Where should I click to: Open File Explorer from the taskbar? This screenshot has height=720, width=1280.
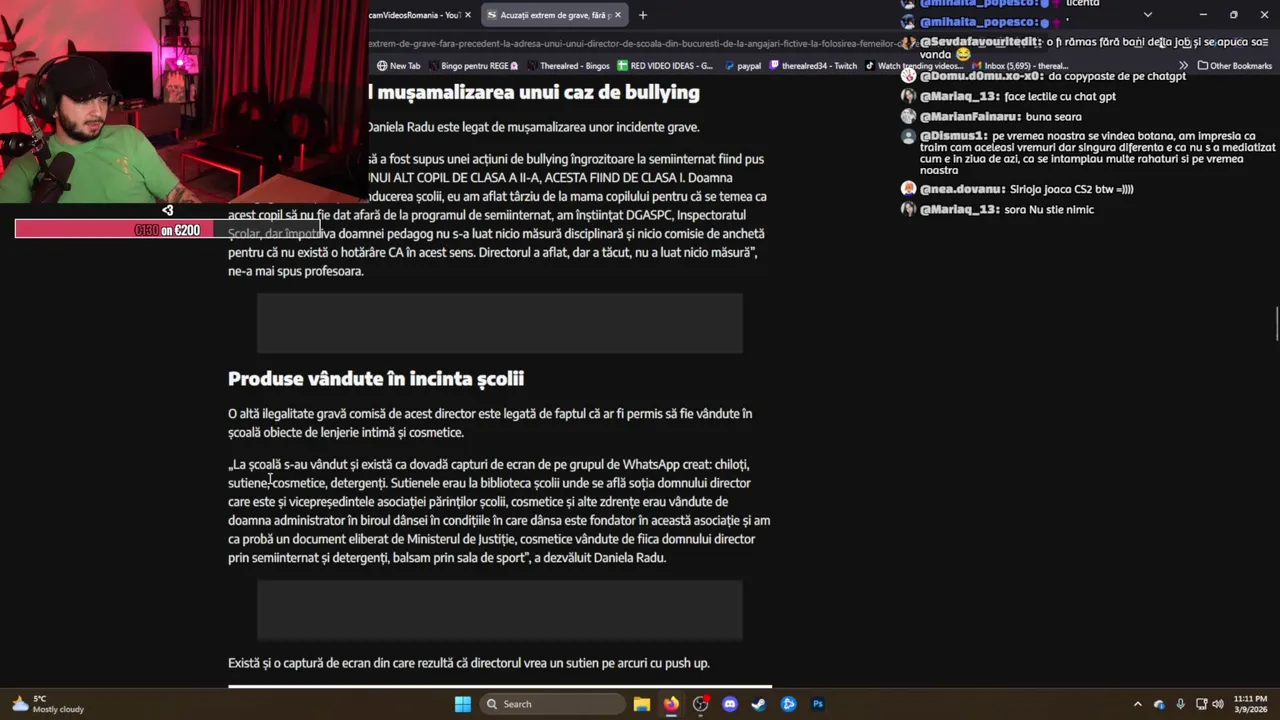coord(642,704)
